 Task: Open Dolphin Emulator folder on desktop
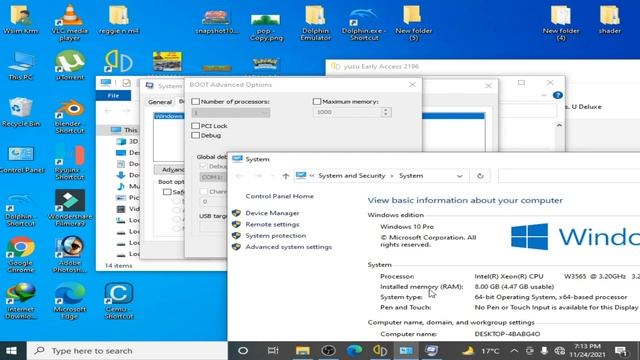click(315, 22)
